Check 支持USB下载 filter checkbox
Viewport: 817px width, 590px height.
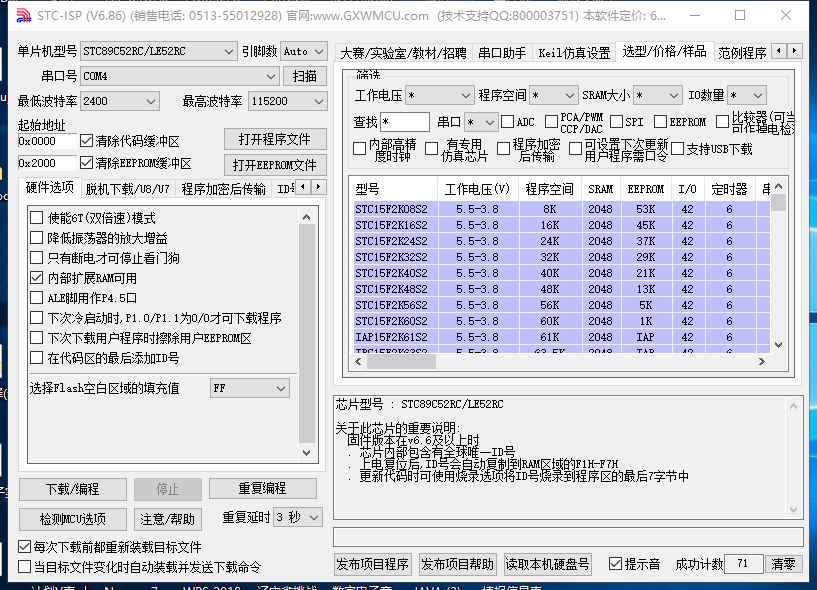tap(677, 149)
